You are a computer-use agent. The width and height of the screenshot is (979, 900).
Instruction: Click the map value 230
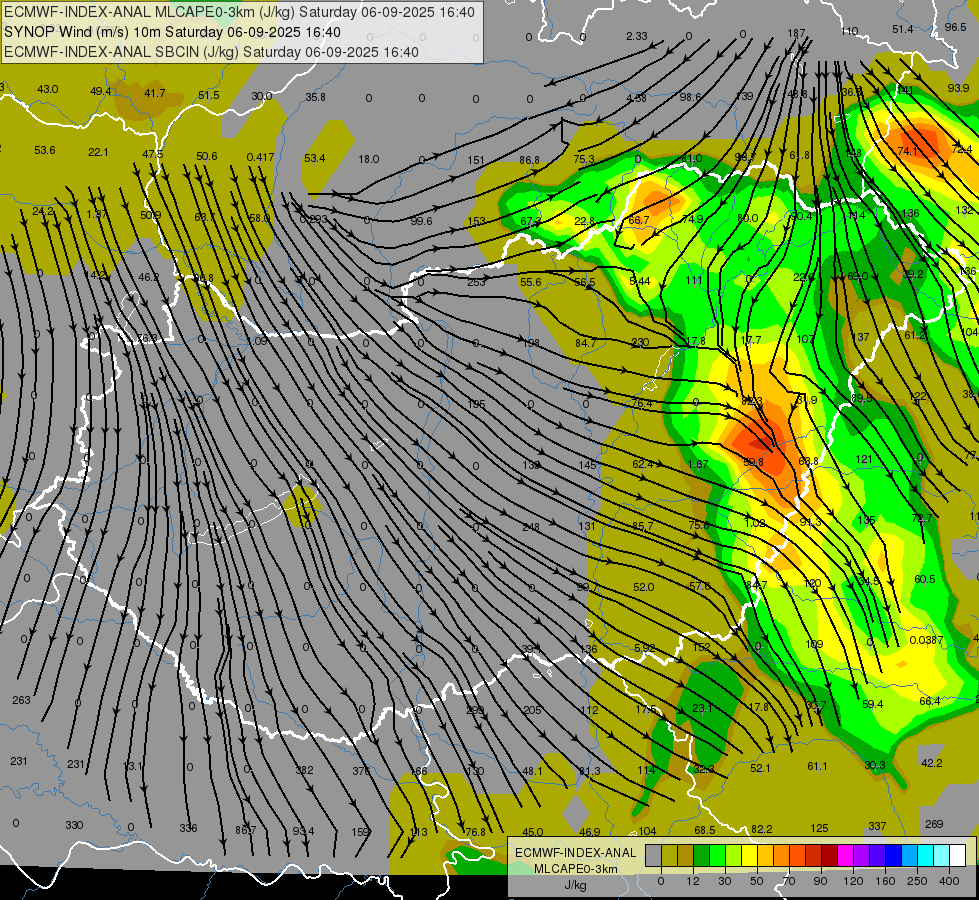click(x=641, y=342)
